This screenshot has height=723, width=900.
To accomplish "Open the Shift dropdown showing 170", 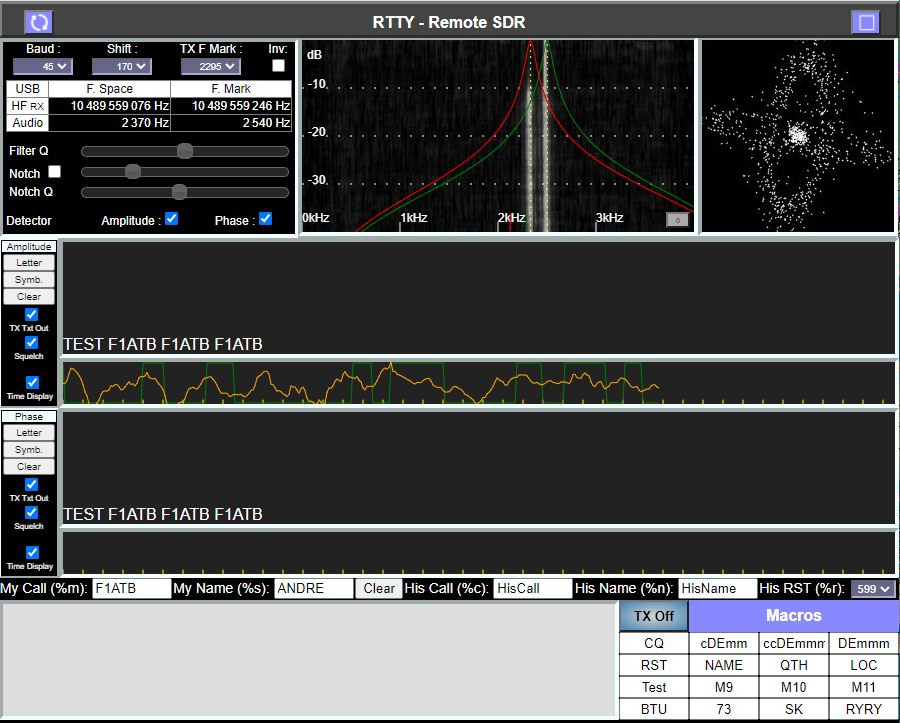I will click(x=122, y=67).
